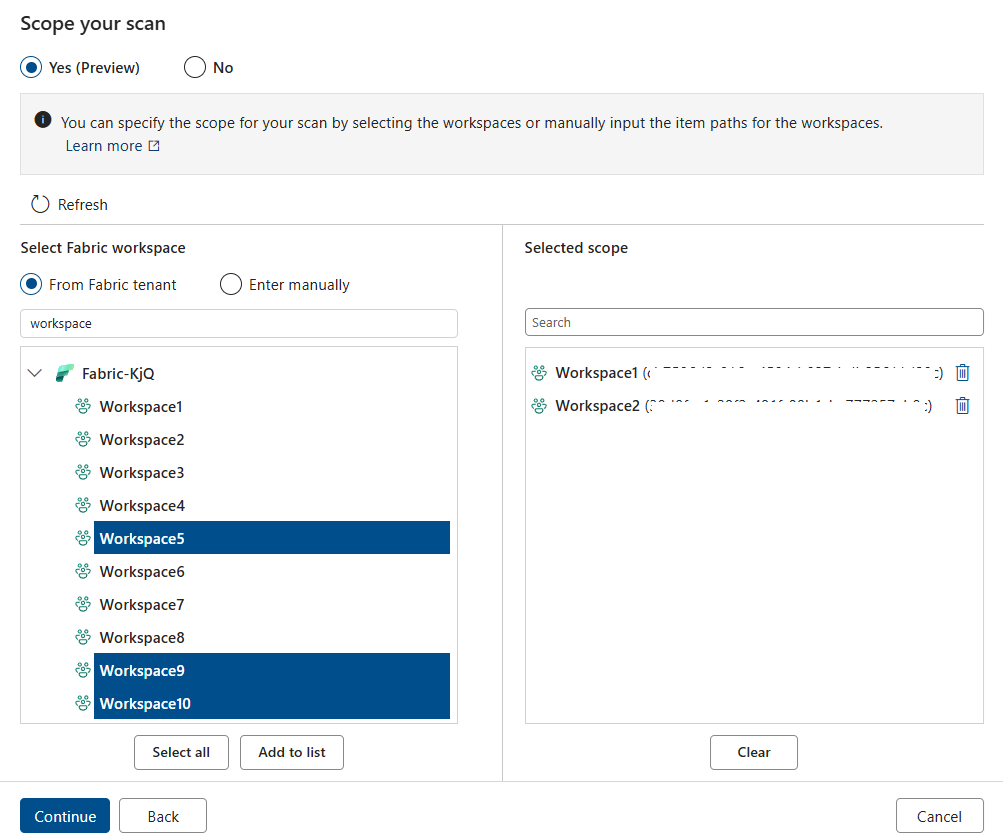The width and height of the screenshot is (1003, 840).
Task: Click the workspace icon beside Workspace1
Action: (x=82, y=406)
